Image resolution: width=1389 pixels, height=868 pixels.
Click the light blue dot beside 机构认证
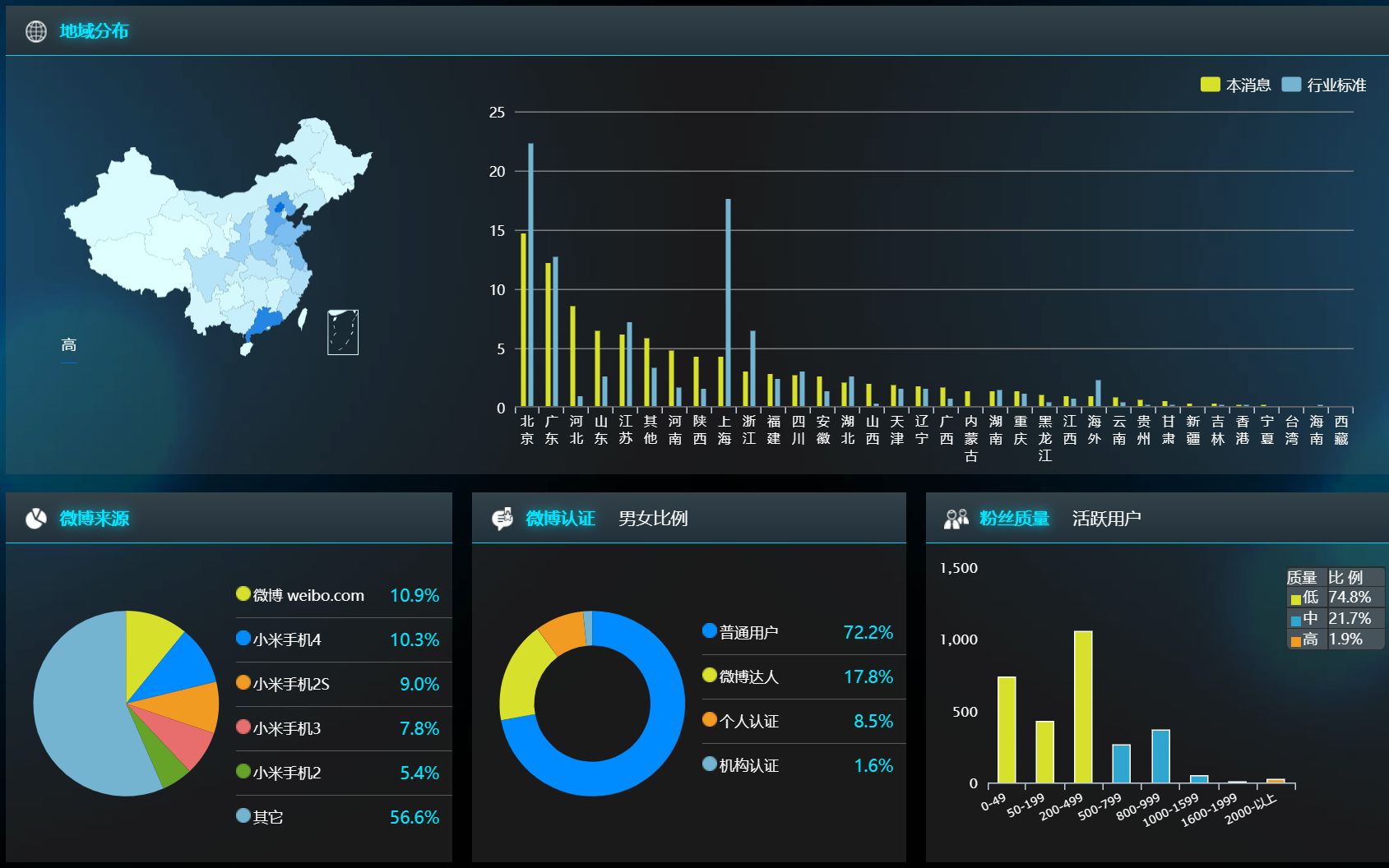(710, 764)
